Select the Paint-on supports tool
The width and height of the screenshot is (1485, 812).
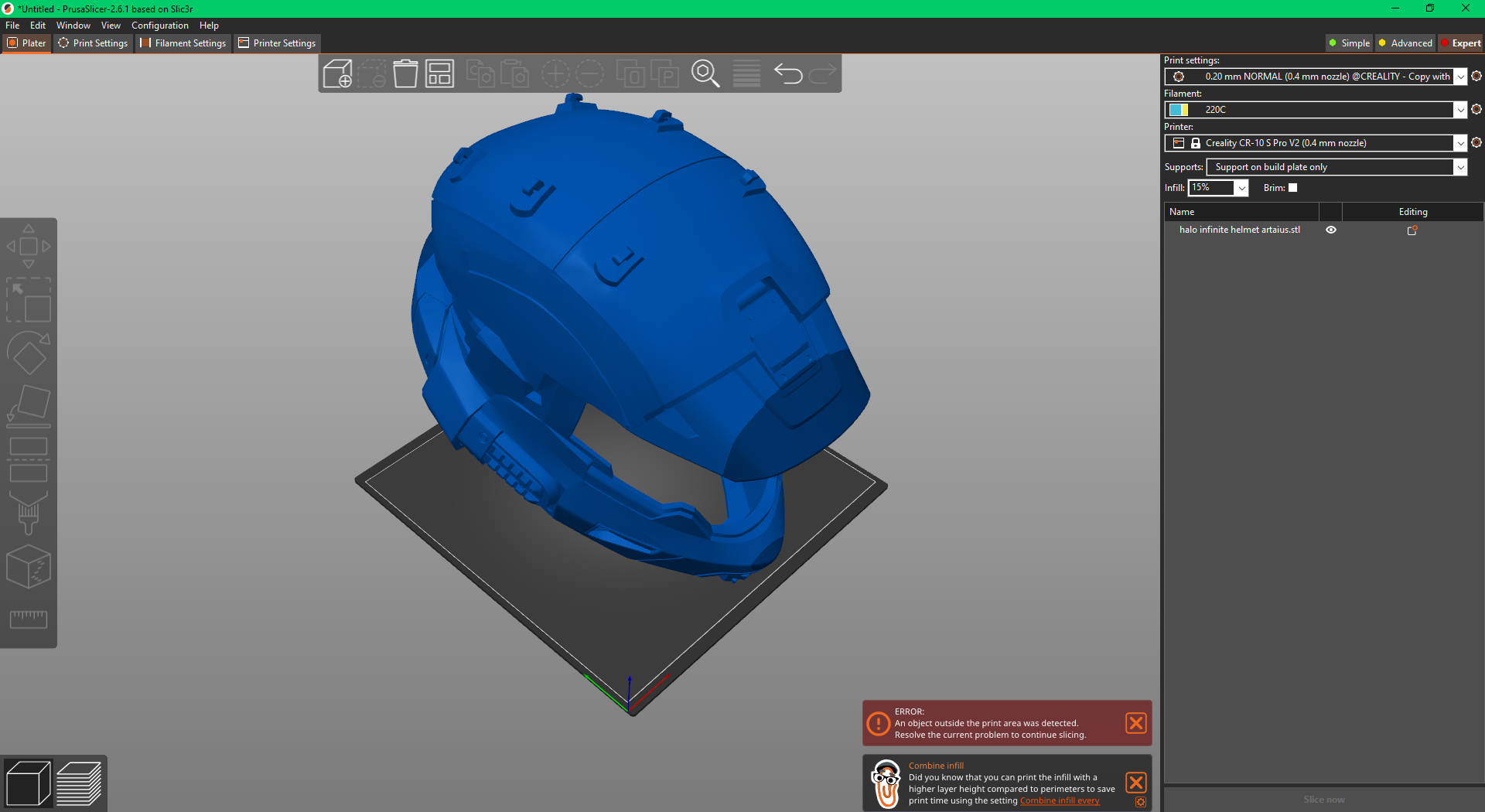click(x=29, y=513)
